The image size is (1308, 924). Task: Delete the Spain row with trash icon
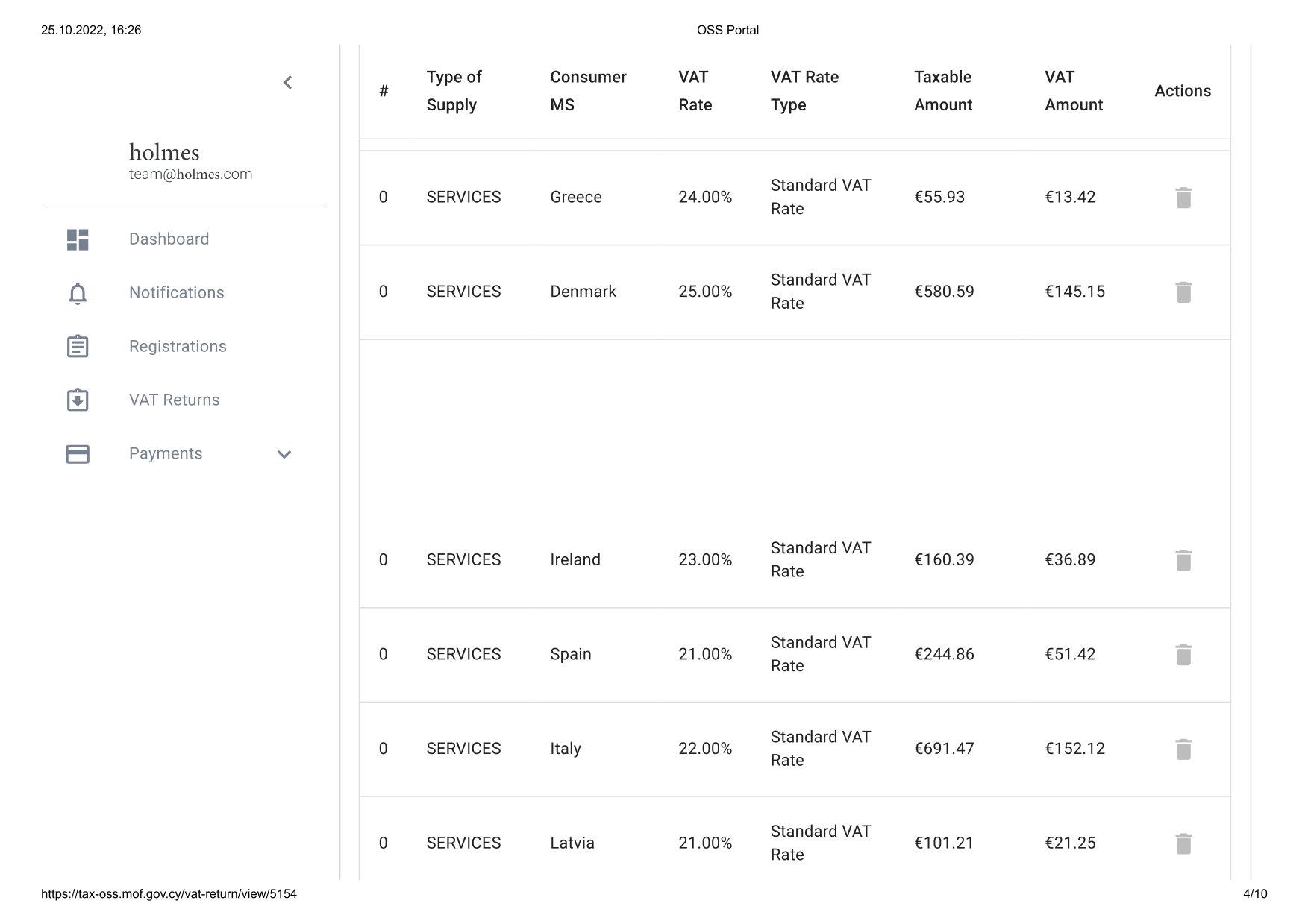[x=1183, y=654]
